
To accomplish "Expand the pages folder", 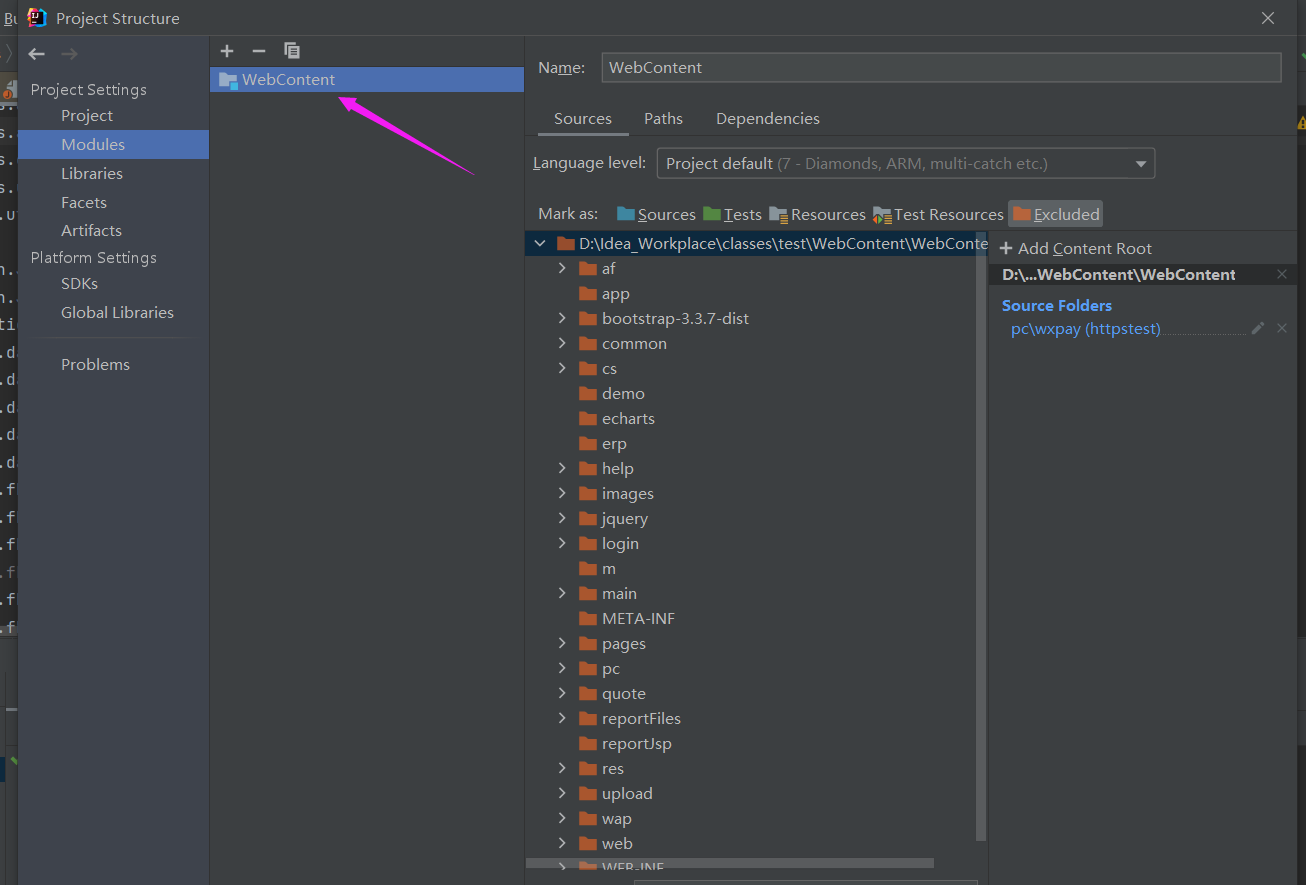I will point(562,643).
